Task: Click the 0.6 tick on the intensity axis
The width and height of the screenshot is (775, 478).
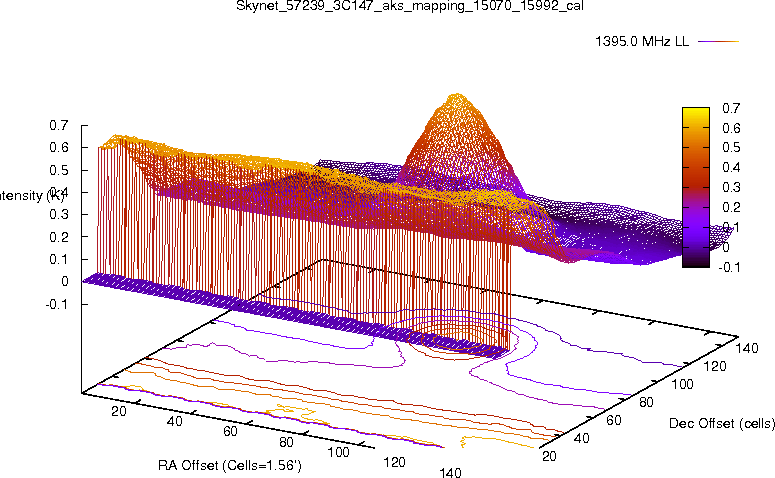Action: (x=59, y=147)
